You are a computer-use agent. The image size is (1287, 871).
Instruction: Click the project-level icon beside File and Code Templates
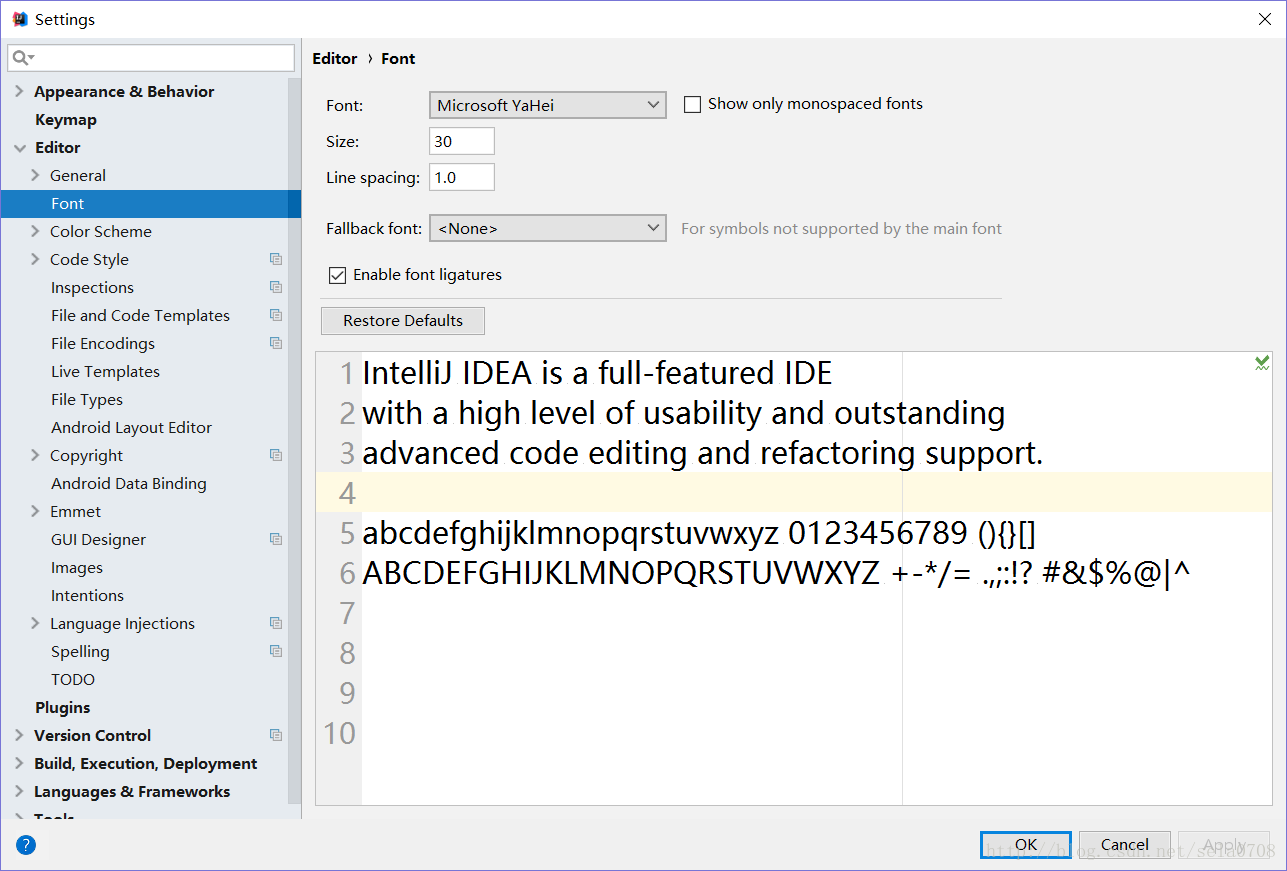tap(276, 315)
